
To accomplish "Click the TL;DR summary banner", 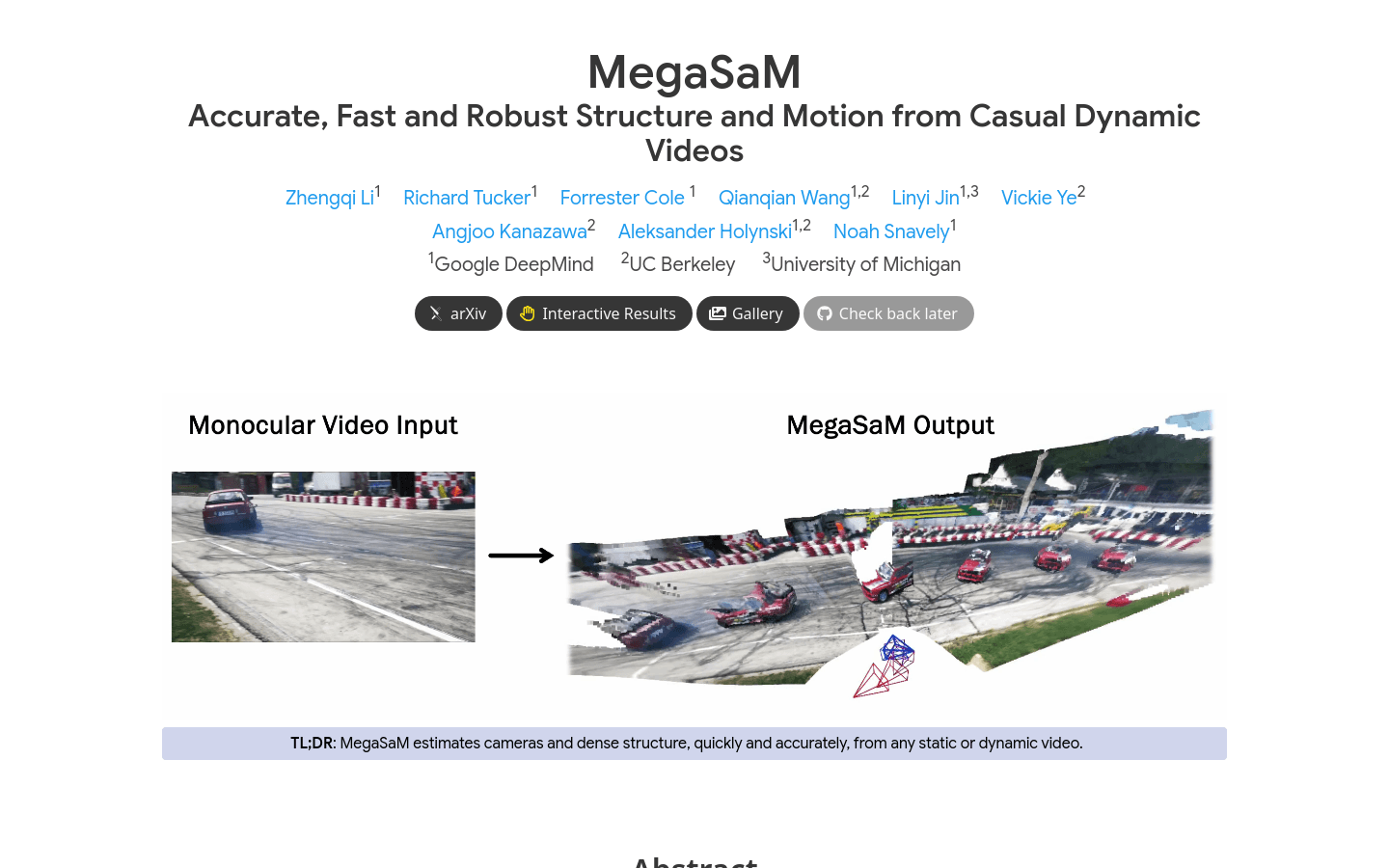I will coord(694,744).
